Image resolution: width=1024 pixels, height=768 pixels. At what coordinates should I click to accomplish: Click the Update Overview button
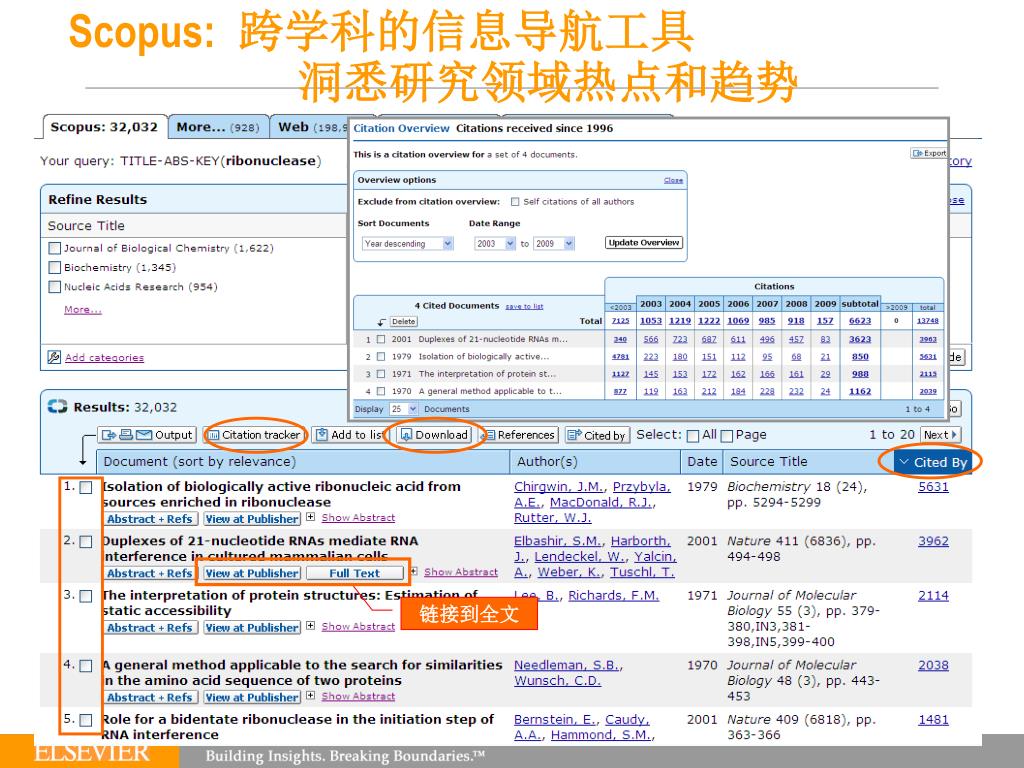[x=644, y=242]
